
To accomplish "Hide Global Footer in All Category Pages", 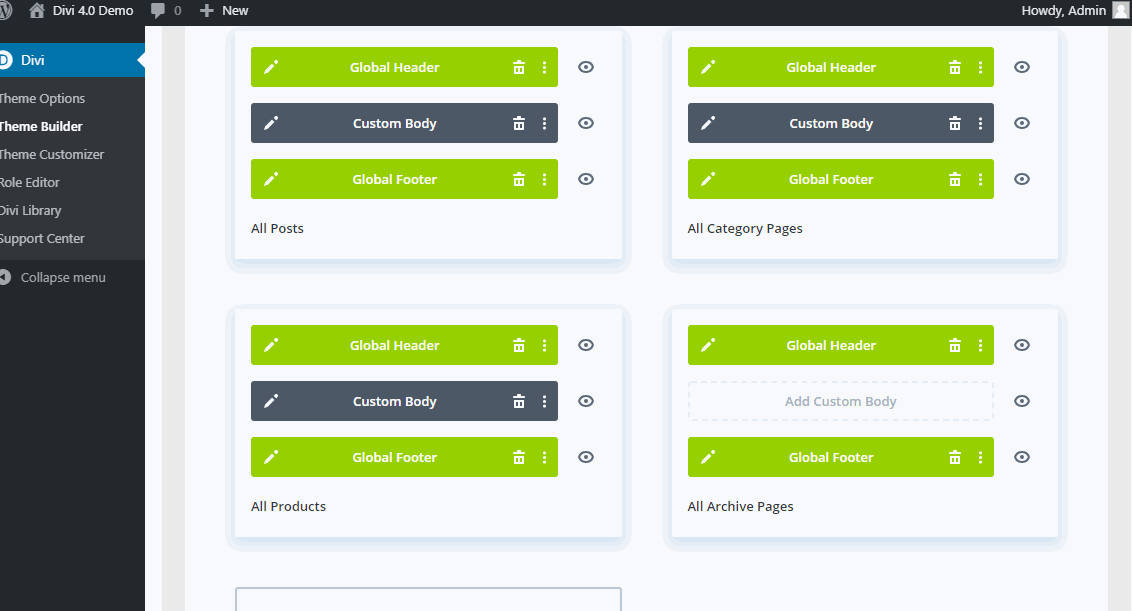I will [1022, 179].
